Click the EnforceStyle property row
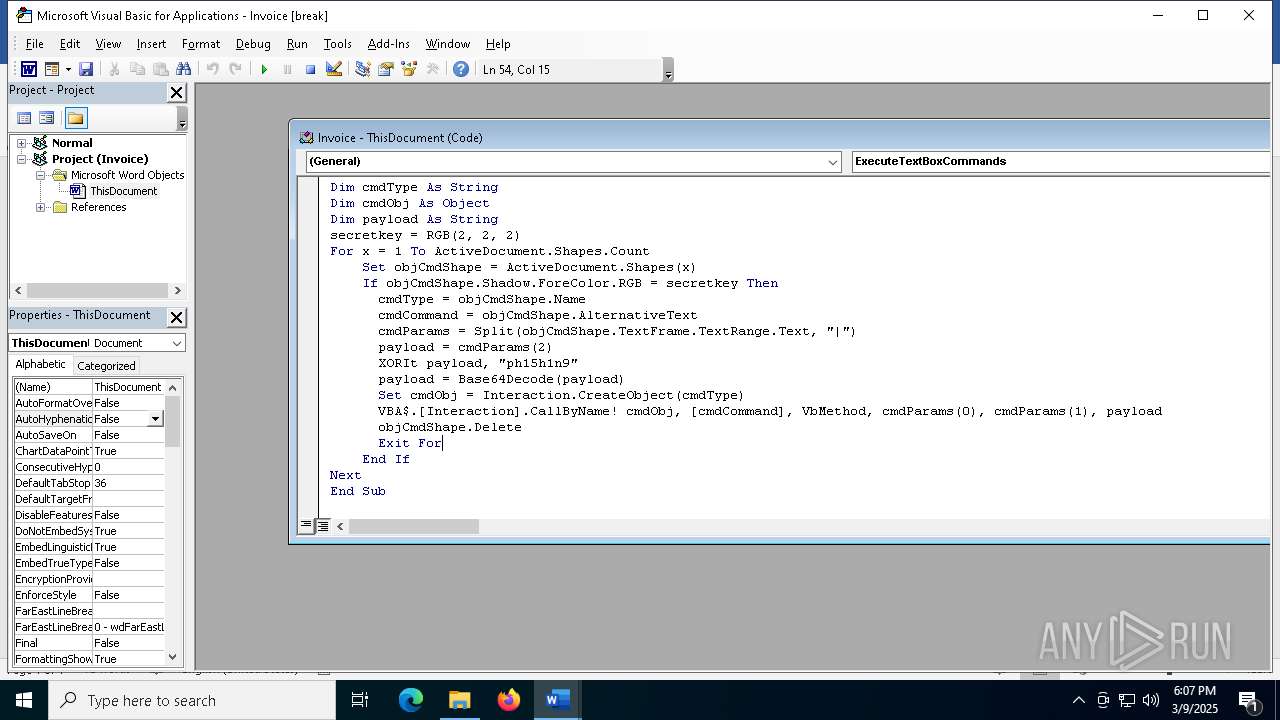The height and width of the screenshot is (720, 1280). [x=89, y=595]
